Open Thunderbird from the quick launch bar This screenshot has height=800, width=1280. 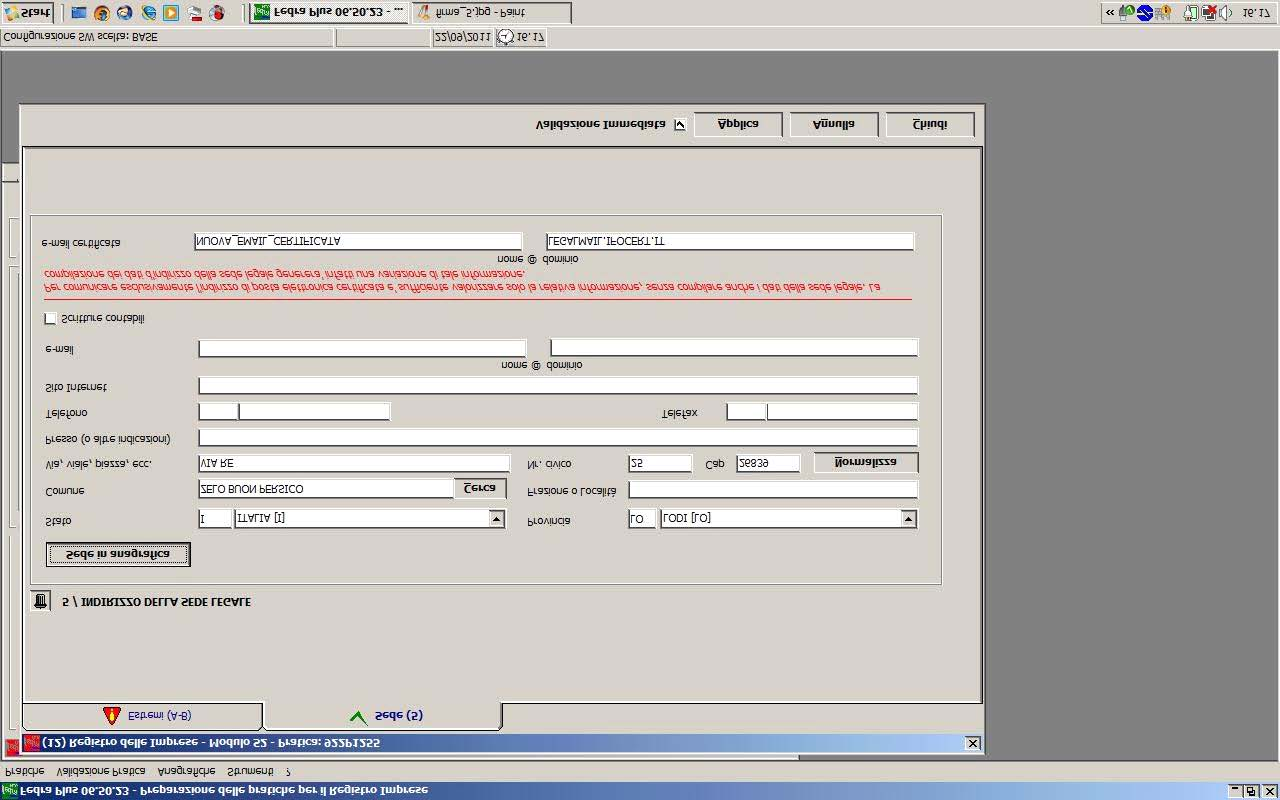(x=125, y=13)
